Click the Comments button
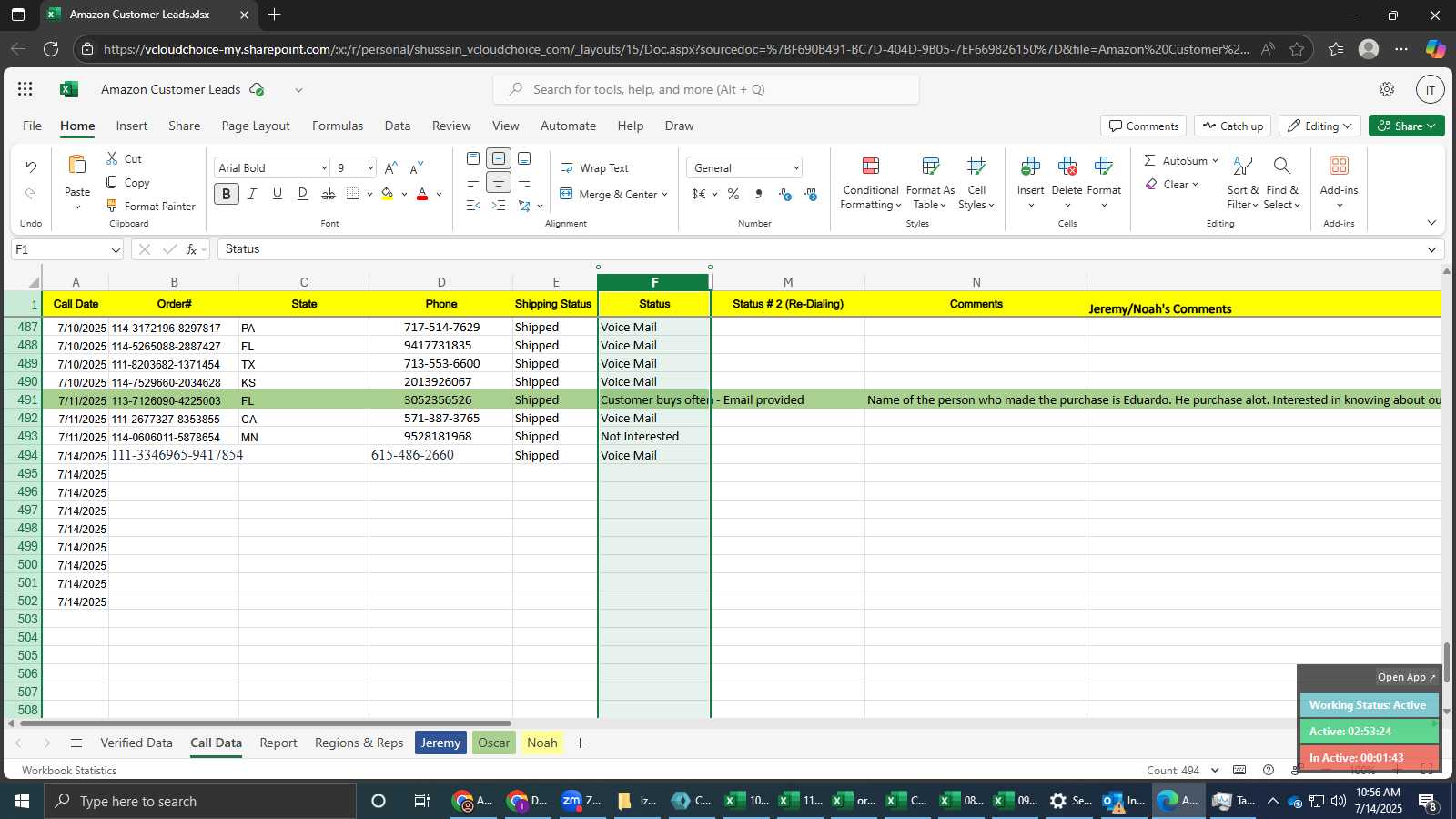 click(1144, 126)
